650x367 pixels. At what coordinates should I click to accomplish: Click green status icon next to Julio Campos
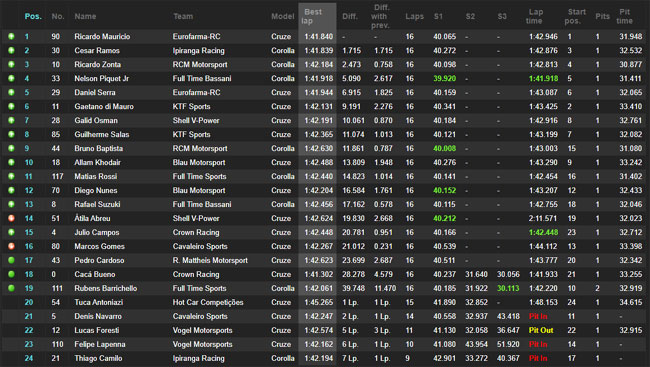[11, 232]
